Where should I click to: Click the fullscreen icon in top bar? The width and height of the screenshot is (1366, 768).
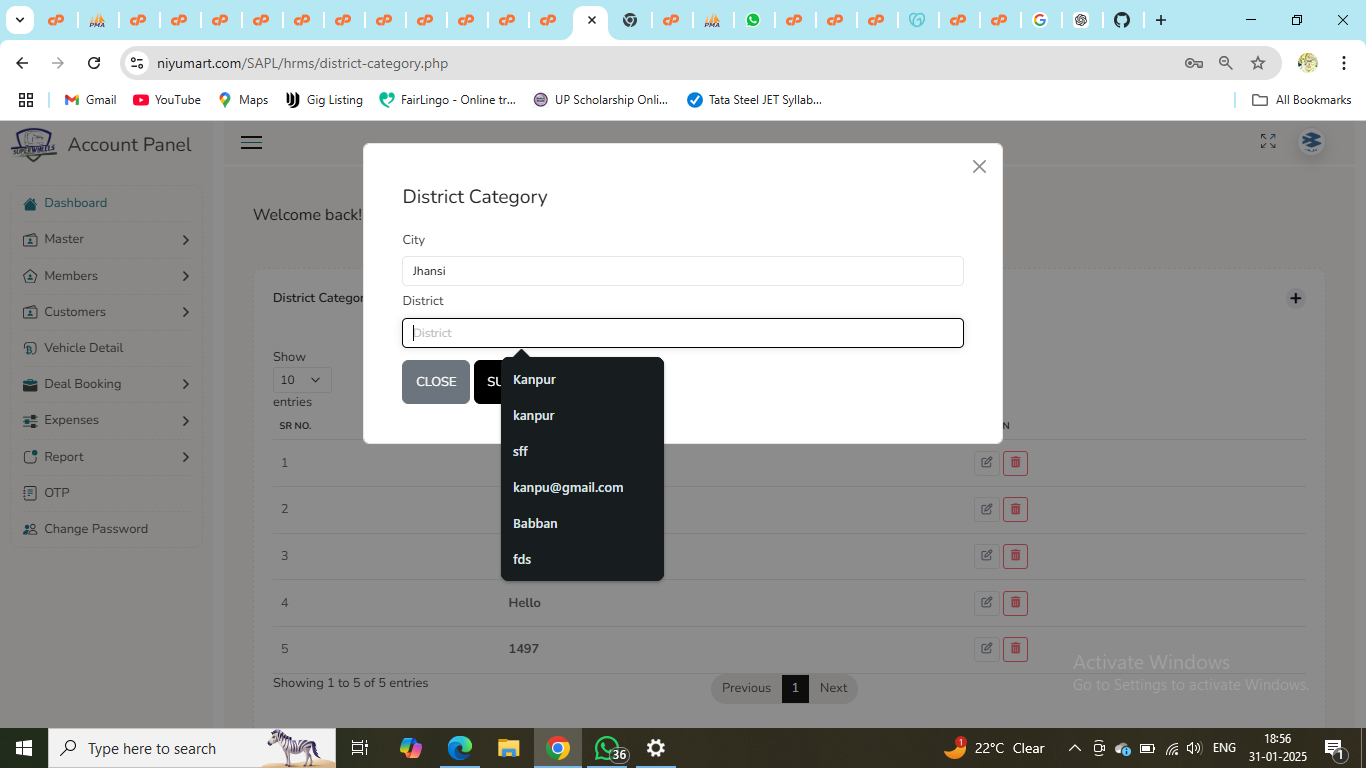[x=1268, y=142]
